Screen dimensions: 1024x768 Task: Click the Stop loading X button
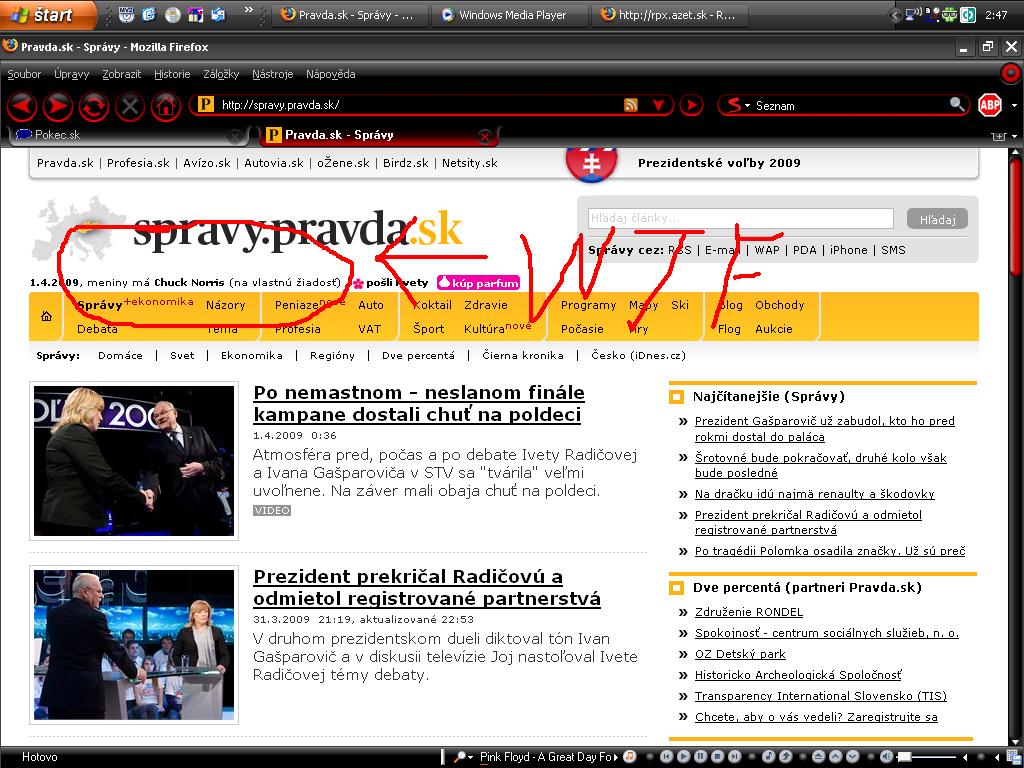tap(130, 106)
